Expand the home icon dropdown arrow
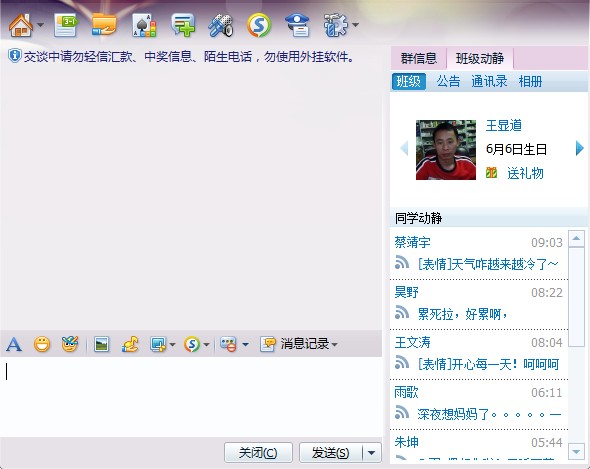590x469 pixels. click(41, 25)
